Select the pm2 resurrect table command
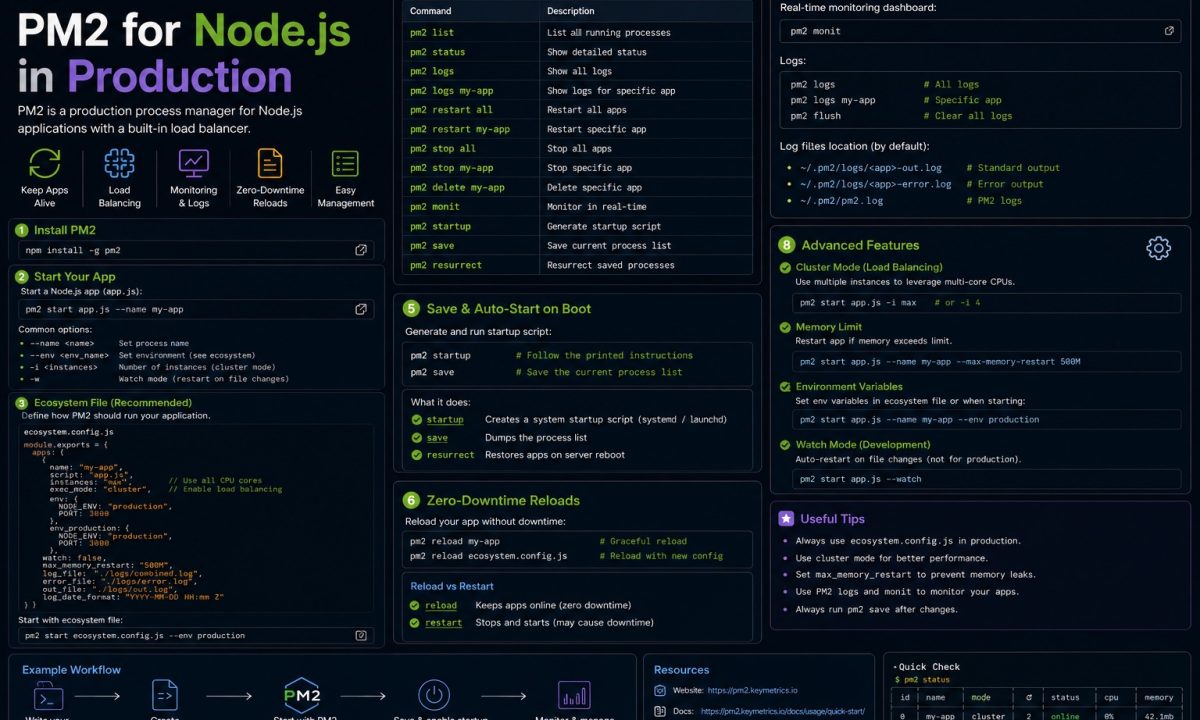This screenshot has width=1200, height=720. [446, 265]
